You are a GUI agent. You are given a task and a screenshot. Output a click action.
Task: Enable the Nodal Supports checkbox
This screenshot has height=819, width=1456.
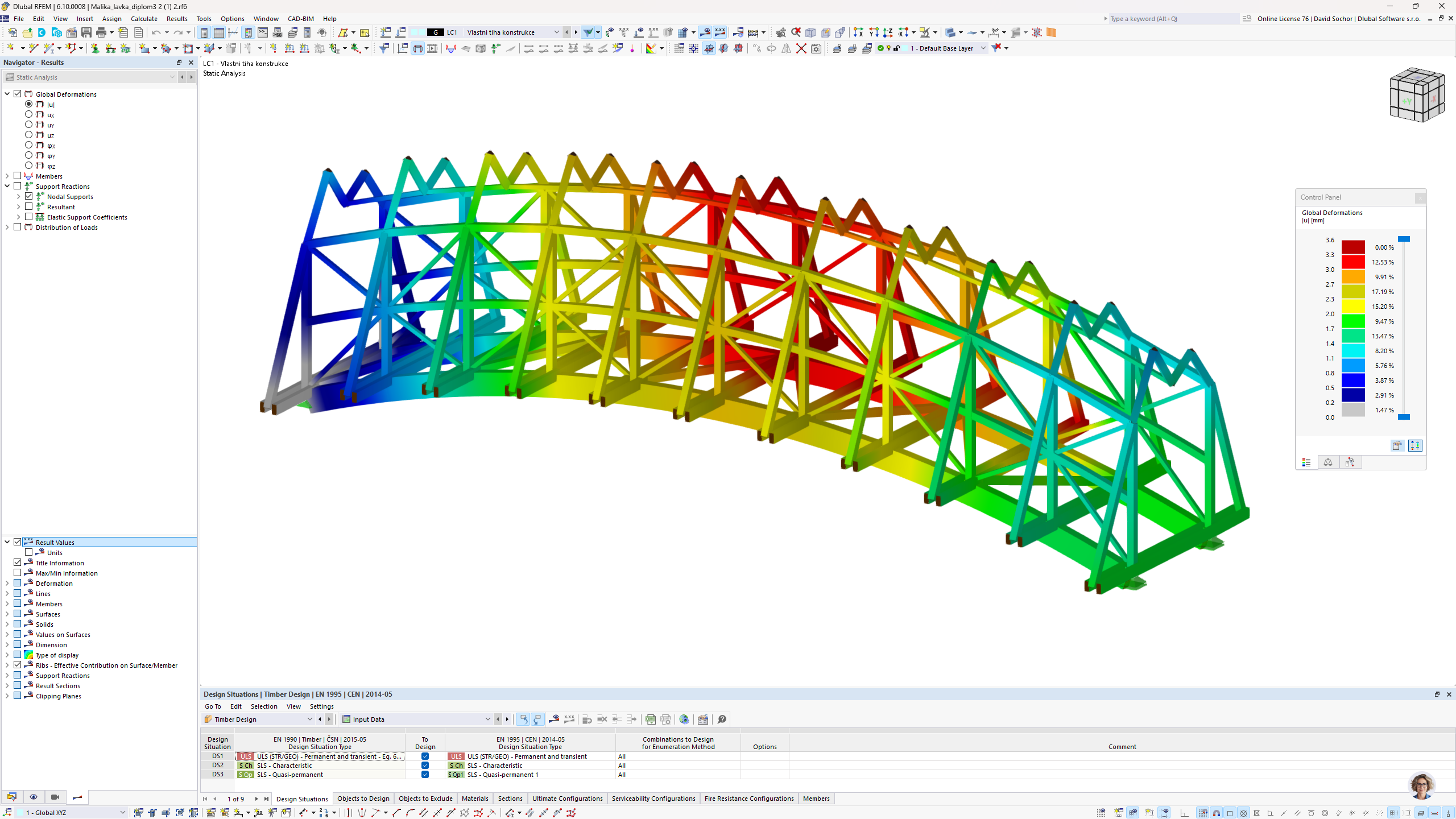28,196
